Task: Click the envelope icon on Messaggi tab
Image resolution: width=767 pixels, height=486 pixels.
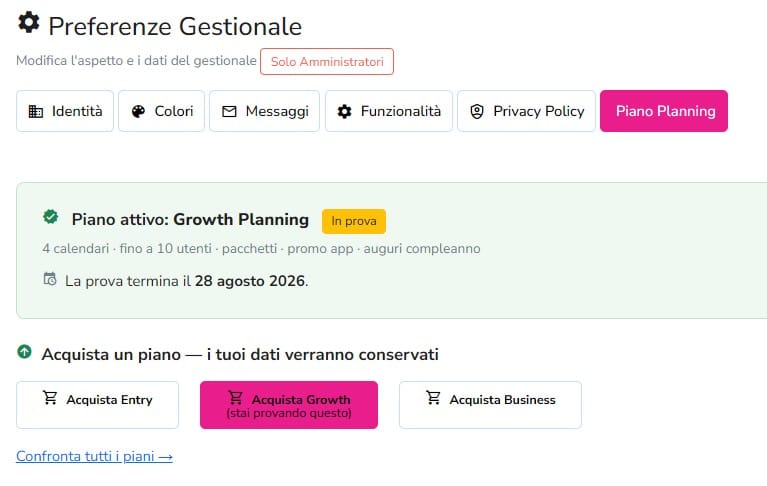Action: click(229, 111)
